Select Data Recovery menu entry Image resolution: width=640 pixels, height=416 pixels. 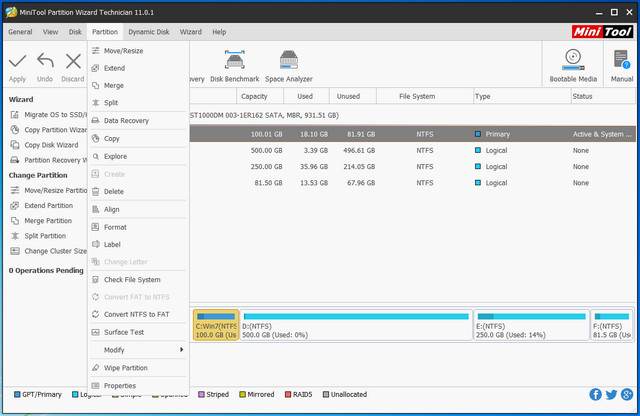(x=138, y=120)
